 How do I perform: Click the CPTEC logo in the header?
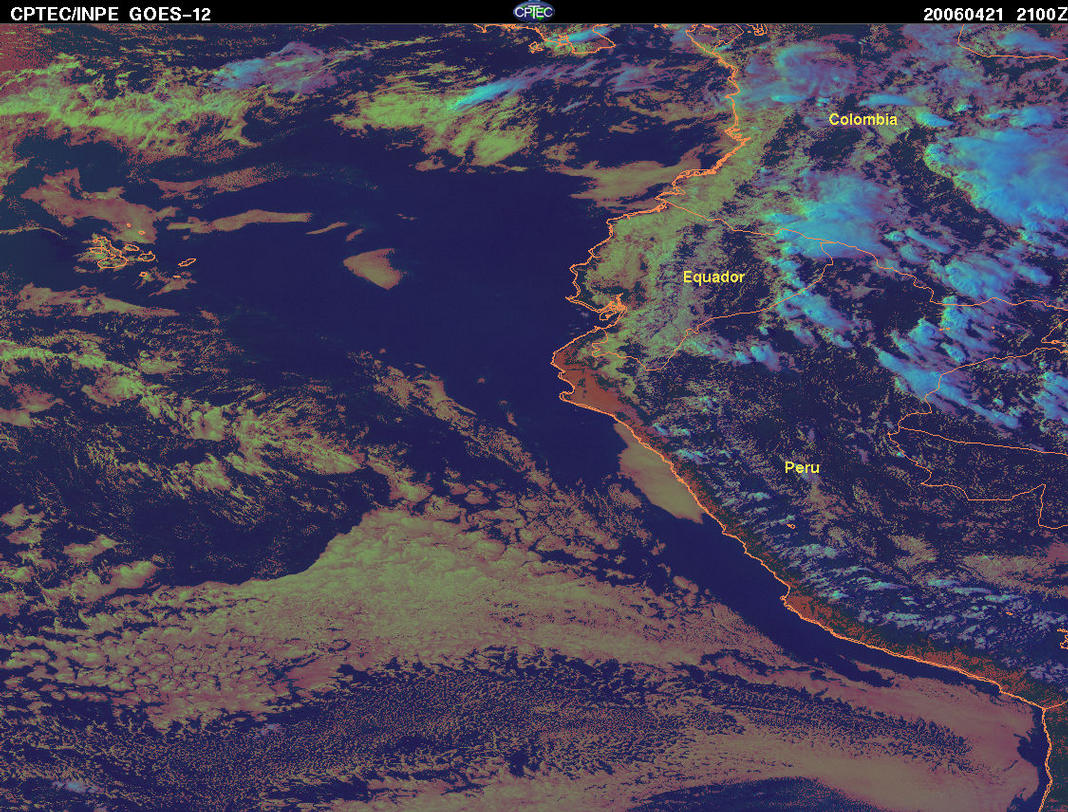pyautogui.click(x=533, y=12)
